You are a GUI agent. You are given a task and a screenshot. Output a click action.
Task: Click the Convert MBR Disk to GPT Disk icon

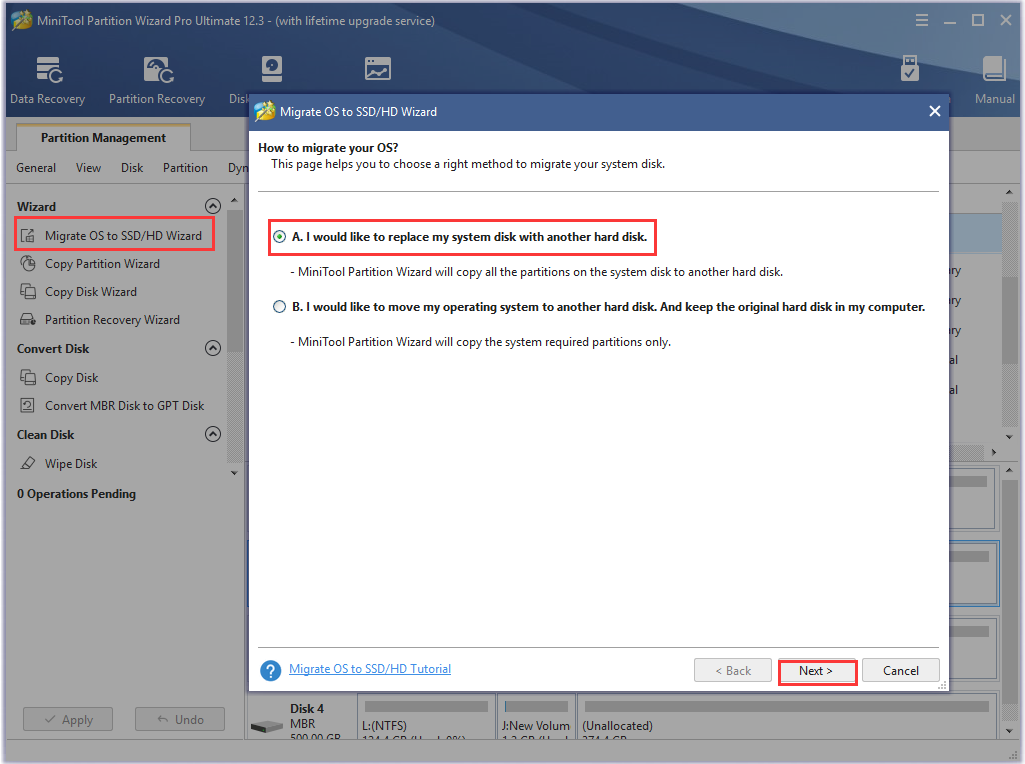pyautogui.click(x=28, y=406)
